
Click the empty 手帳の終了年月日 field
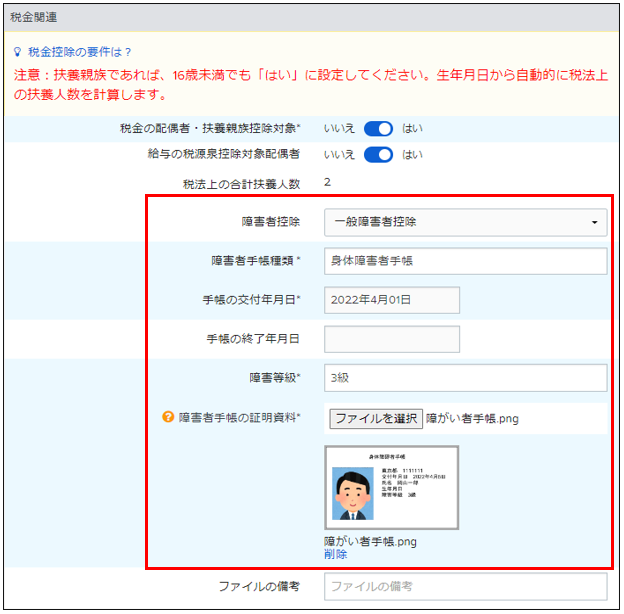(392, 339)
